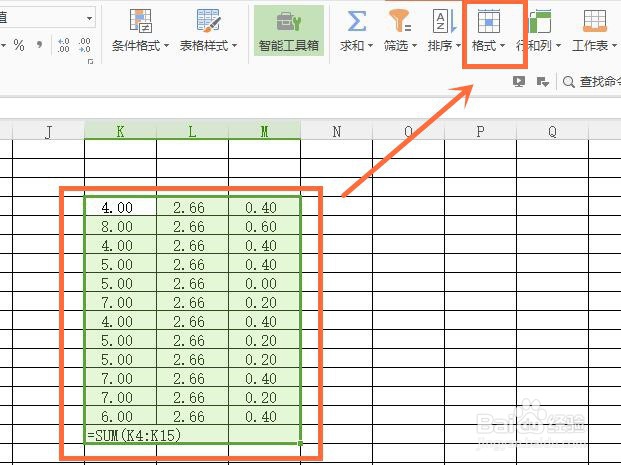Click the Rows and Columns (行和列) icon
Screen dimensions: 621x465
pos(540,21)
